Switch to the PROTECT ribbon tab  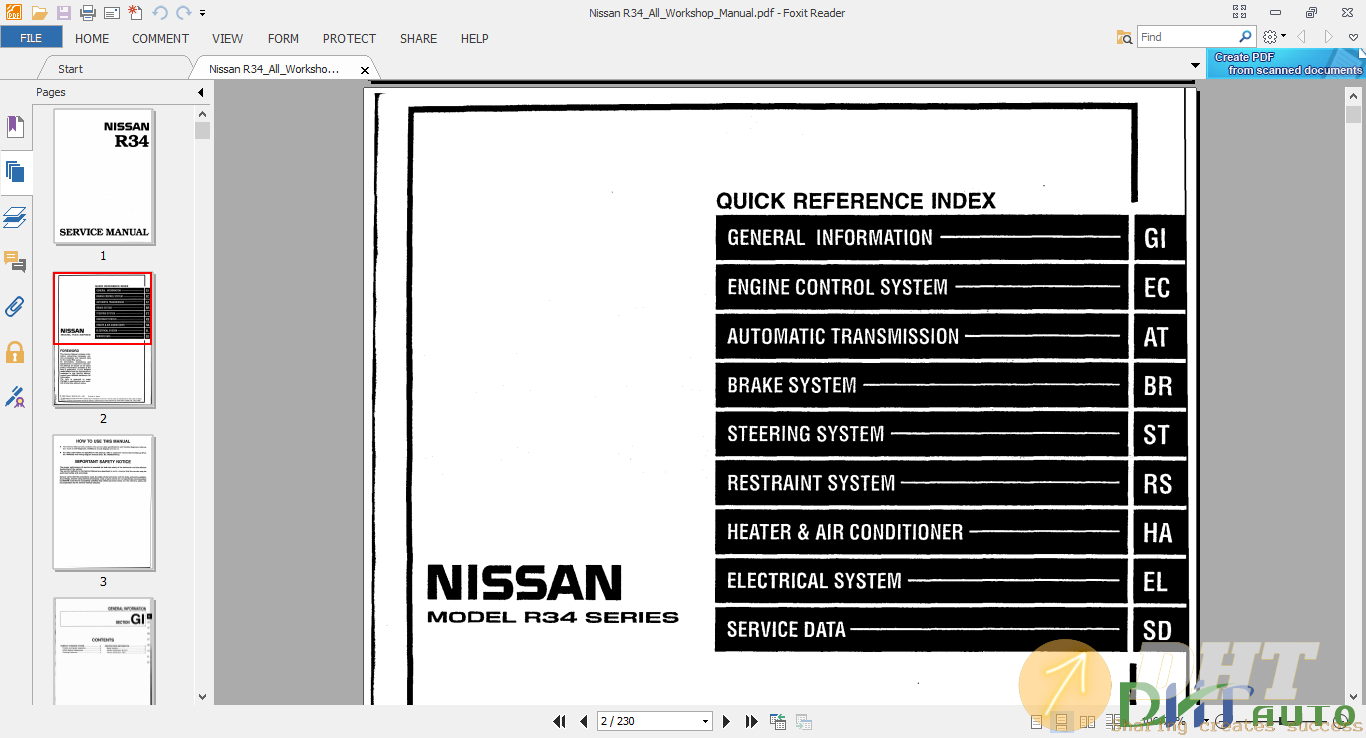(349, 38)
